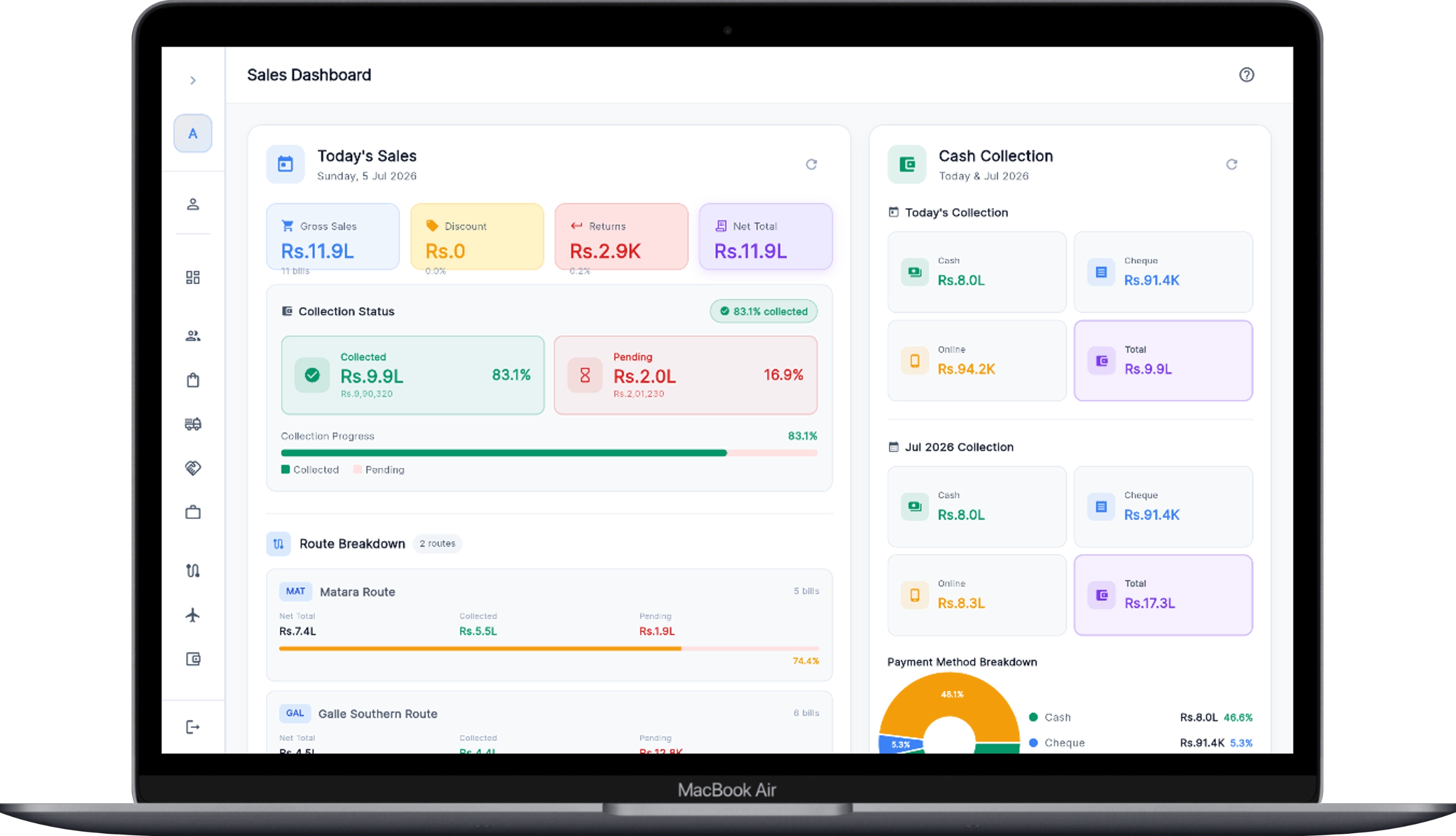The height and width of the screenshot is (836, 1456).
Task: Click the Jul 2026 Collection heading
Action: click(959, 447)
